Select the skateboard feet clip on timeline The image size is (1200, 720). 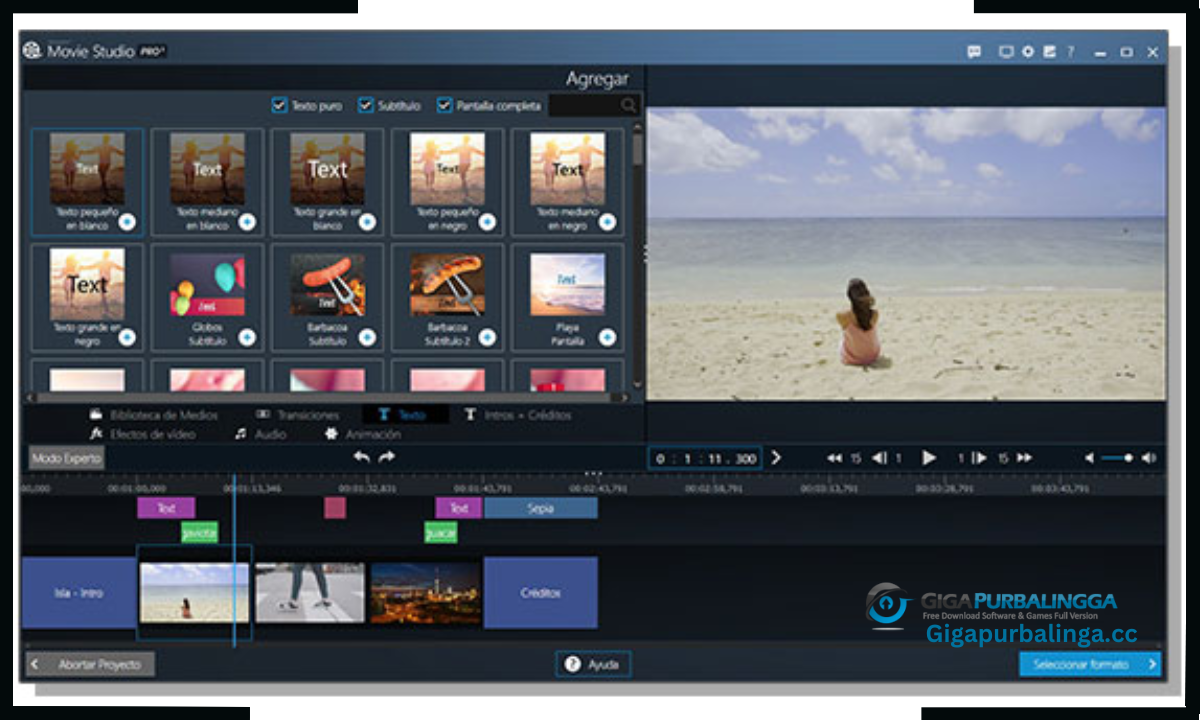[x=310, y=593]
